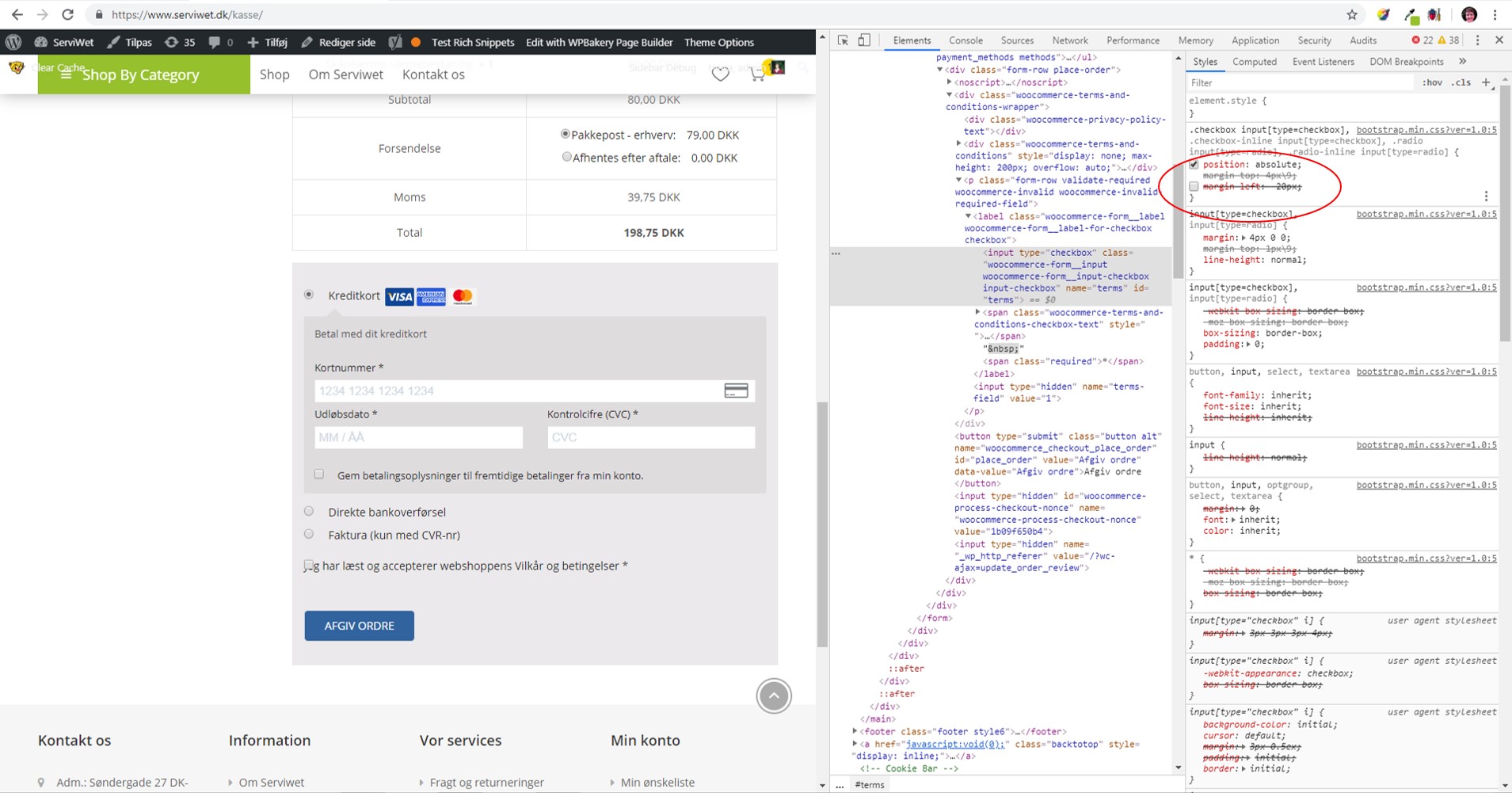This screenshot has width=1512, height=793.
Task: Open the Computed styles tab
Action: [1255, 61]
